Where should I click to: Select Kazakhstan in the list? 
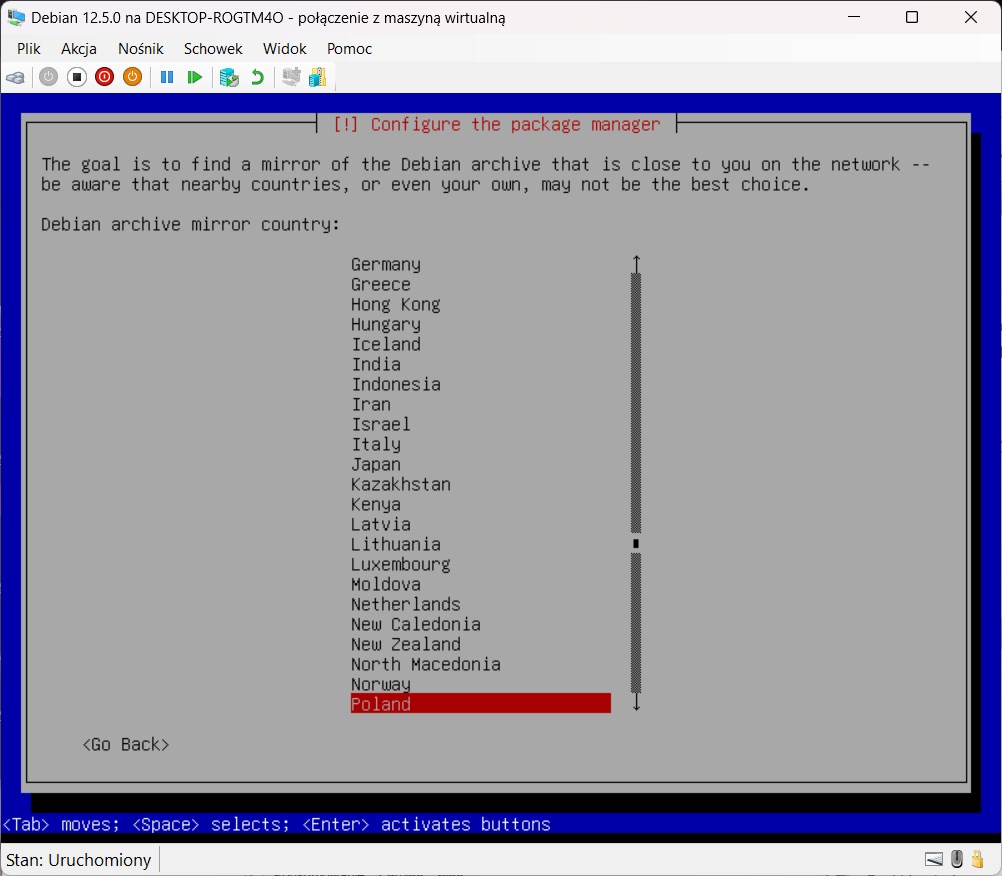[401, 484]
